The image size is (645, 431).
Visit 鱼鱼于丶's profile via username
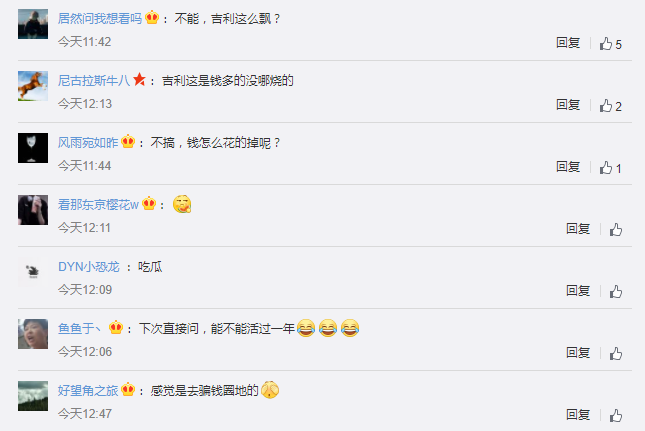tap(79, 328)
